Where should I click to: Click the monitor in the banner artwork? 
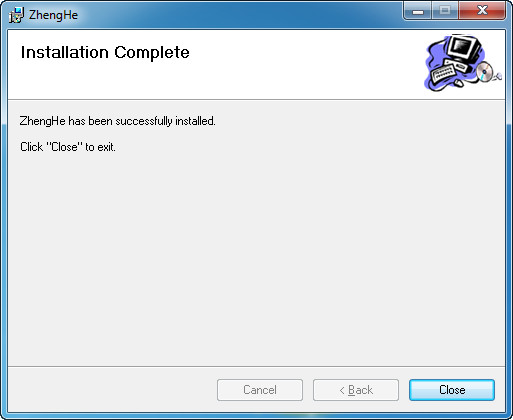(x=464, y=49)
